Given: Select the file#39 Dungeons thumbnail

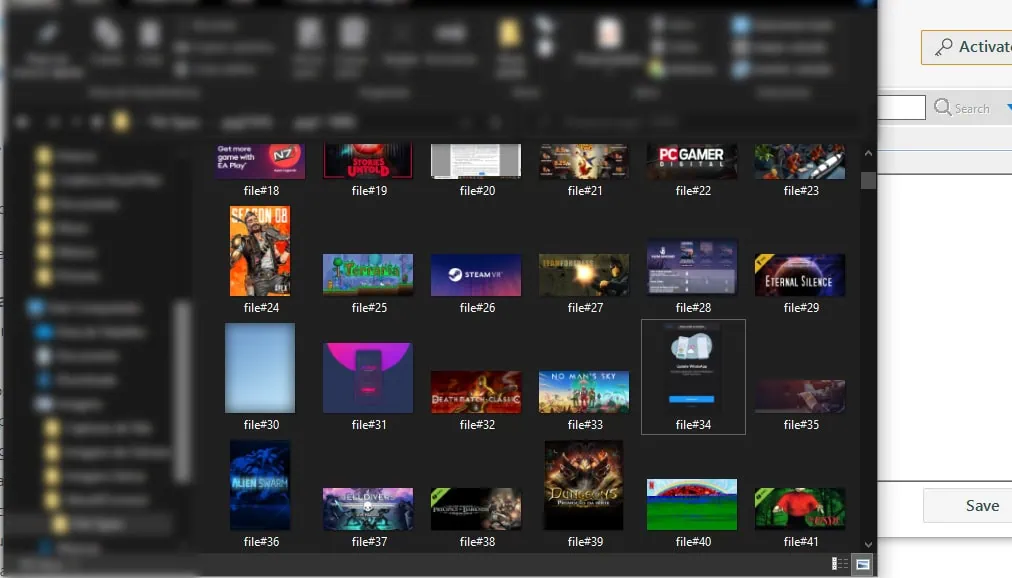Looking at the screenshot, I should (x=584, y=485).
